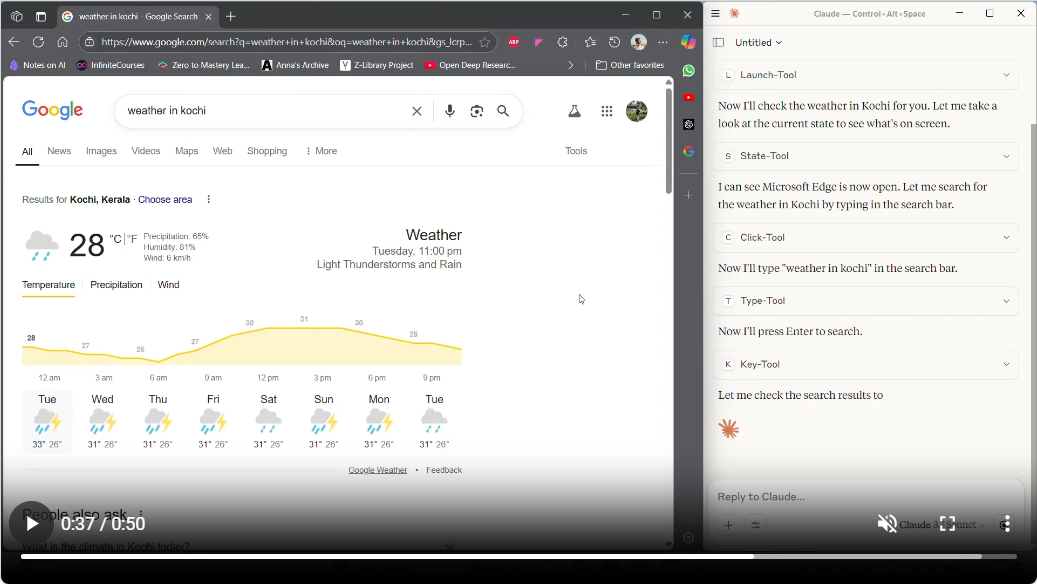Open browser extensions puzzle icon
The width and height of the screenshot is (1037, 584).
562,42
